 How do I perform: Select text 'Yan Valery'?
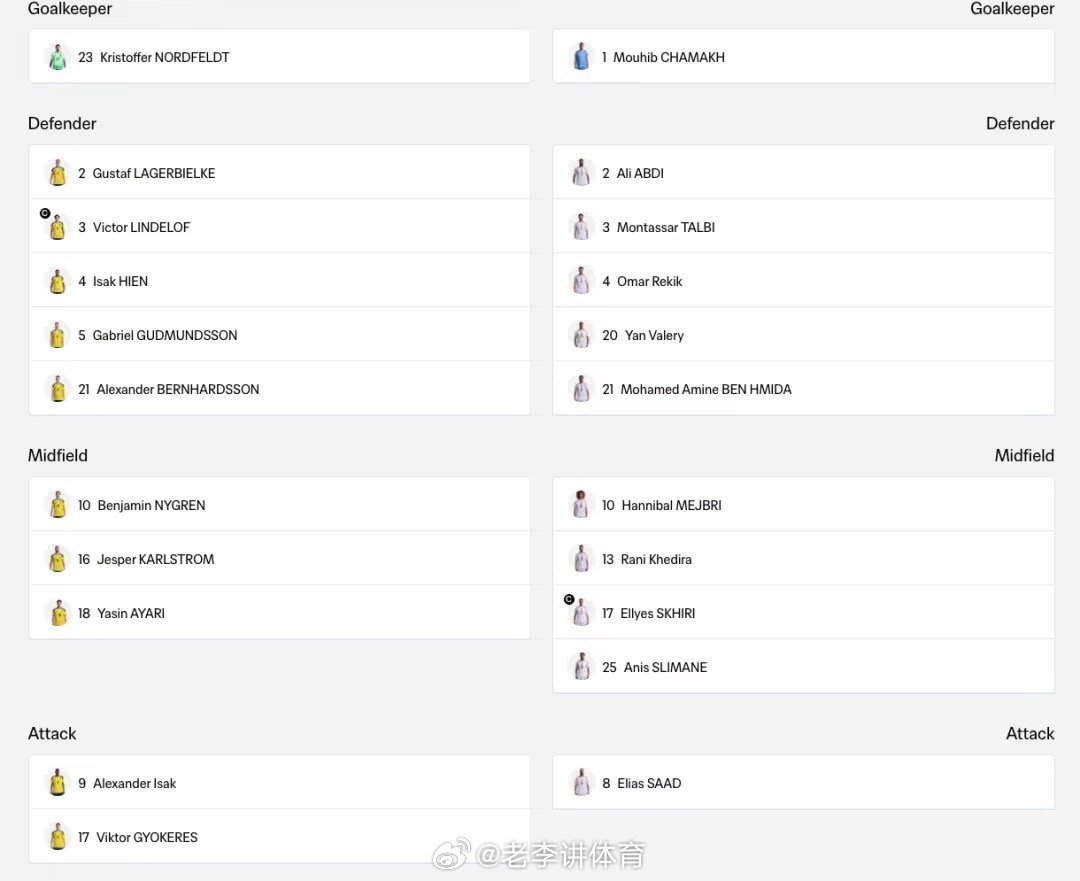[654, 335]
